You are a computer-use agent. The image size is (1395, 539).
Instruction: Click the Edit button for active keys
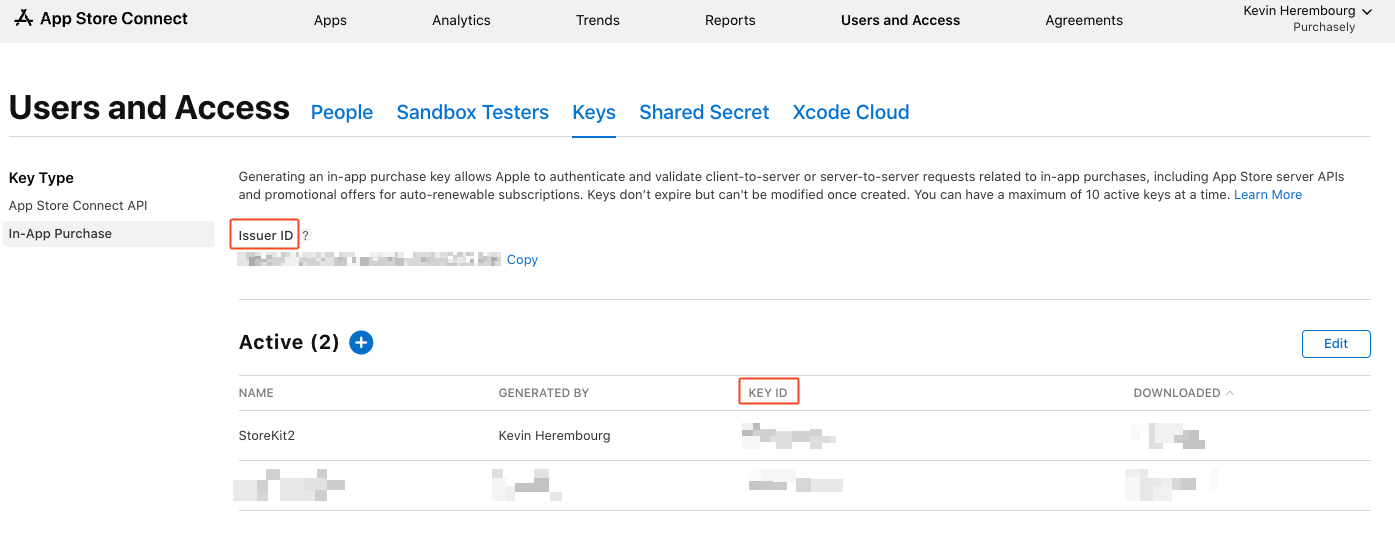(x=1336, y=344)
